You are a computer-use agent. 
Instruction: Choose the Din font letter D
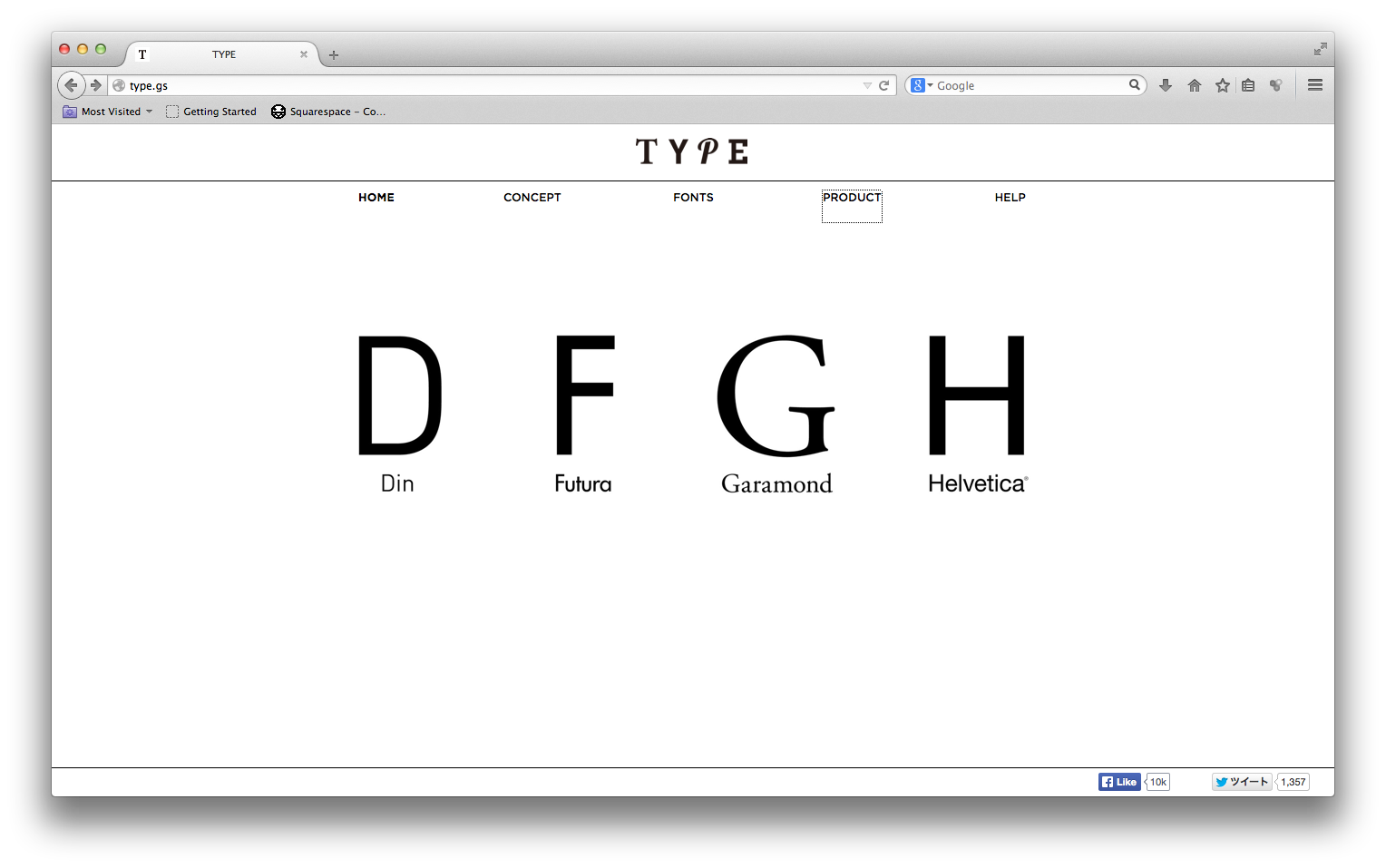tap(400, 395)
